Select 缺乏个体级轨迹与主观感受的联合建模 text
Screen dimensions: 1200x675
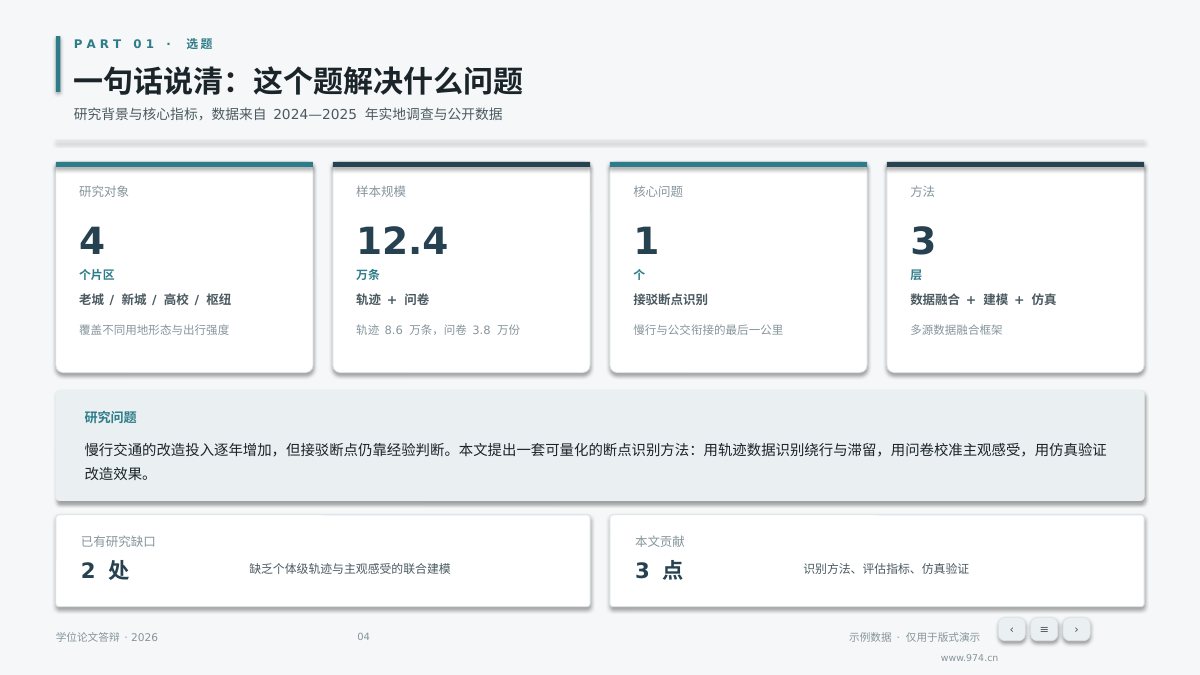(x=350, y=568)
